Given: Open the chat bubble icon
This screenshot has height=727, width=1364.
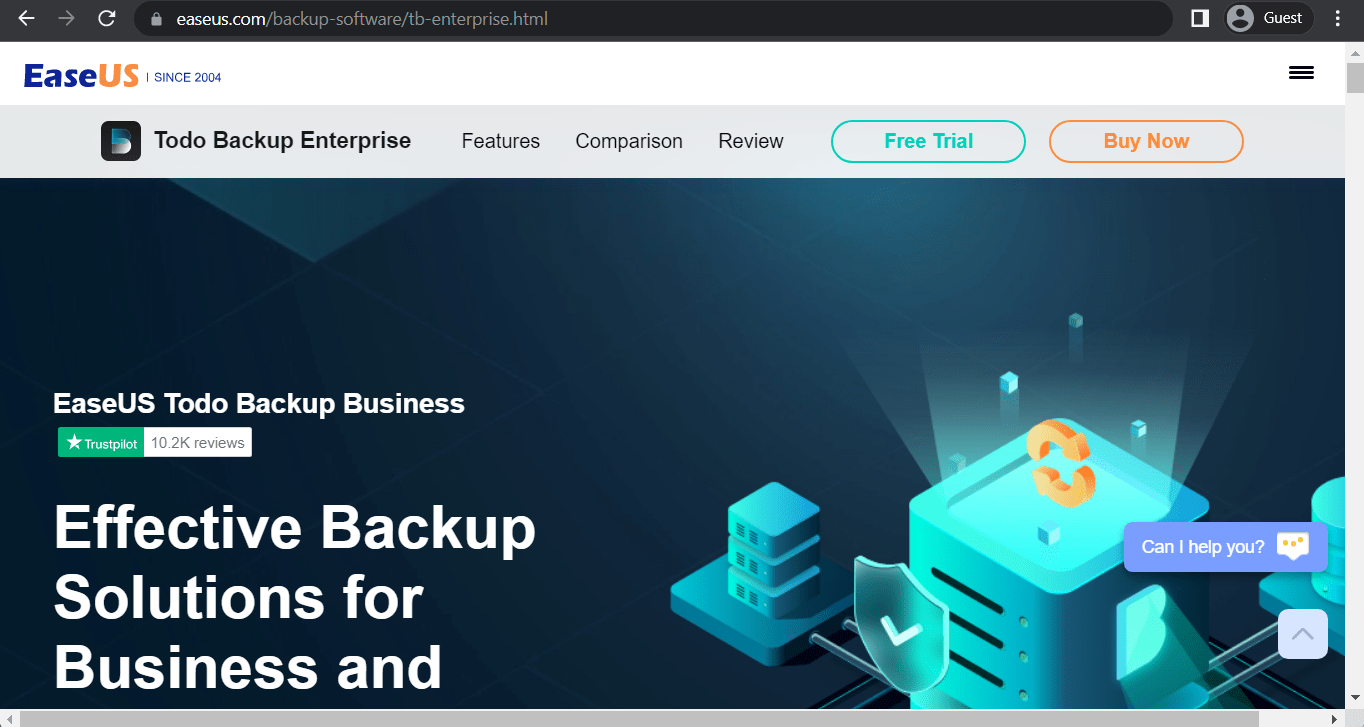Looking at the screenshot, I should tap(1293, 547).
